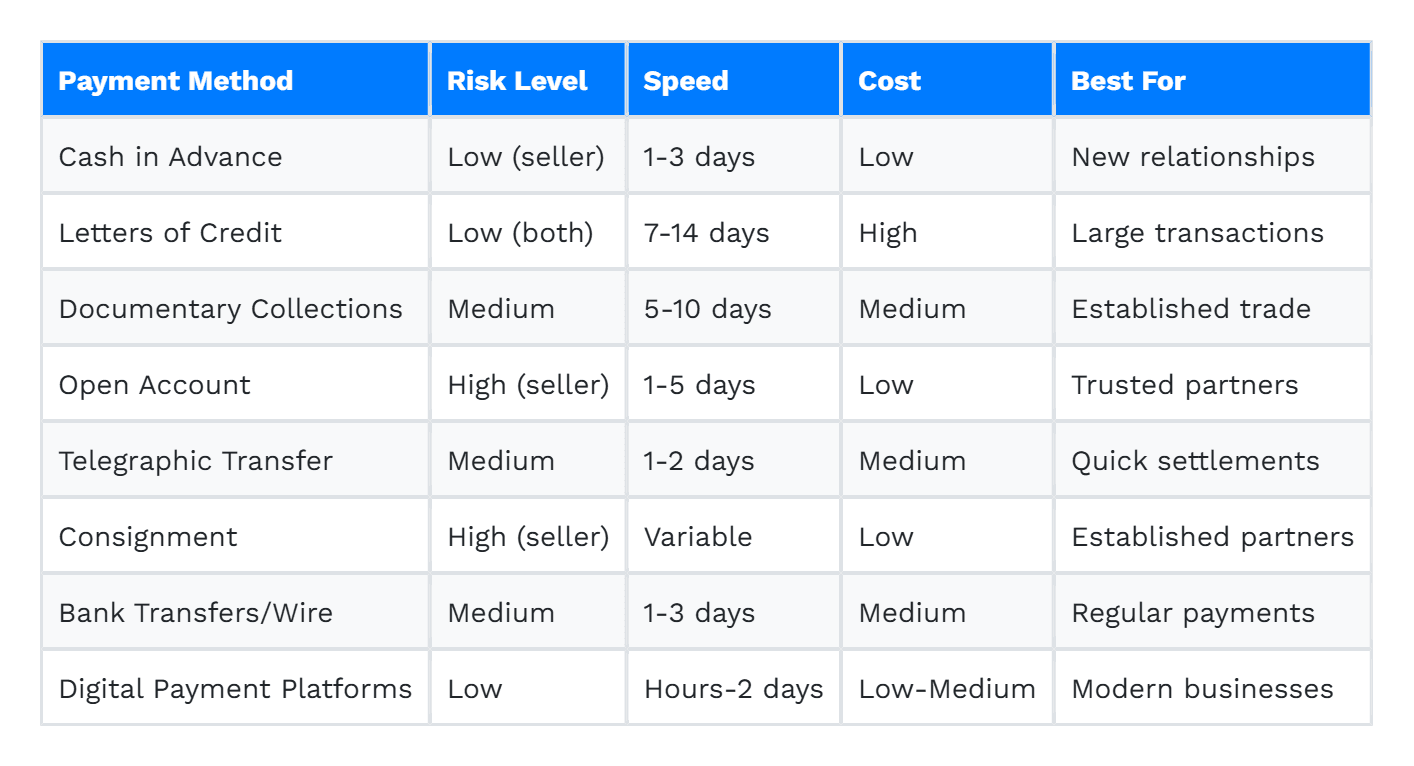Select the Risk Level column header
The width and height of the screenshot is (1414, 766).
pyautogui.click(x=528, y=80)
